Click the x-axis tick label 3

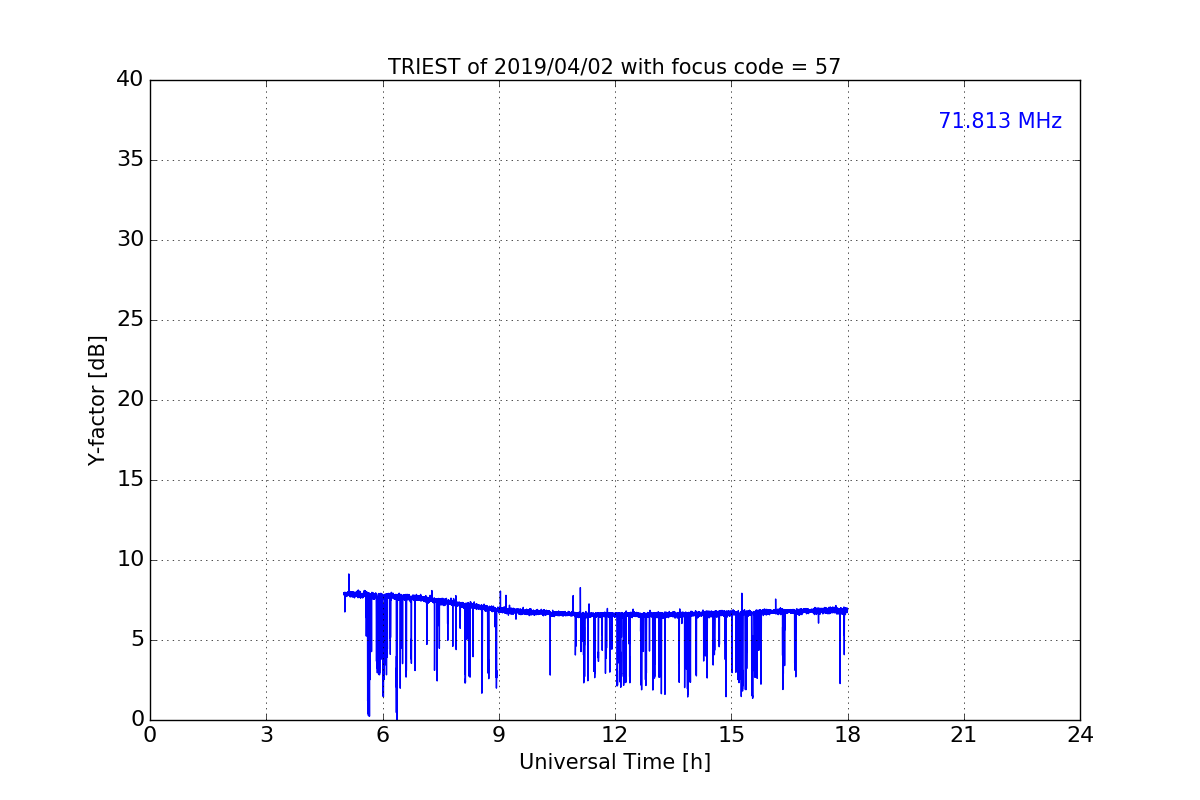266,735
